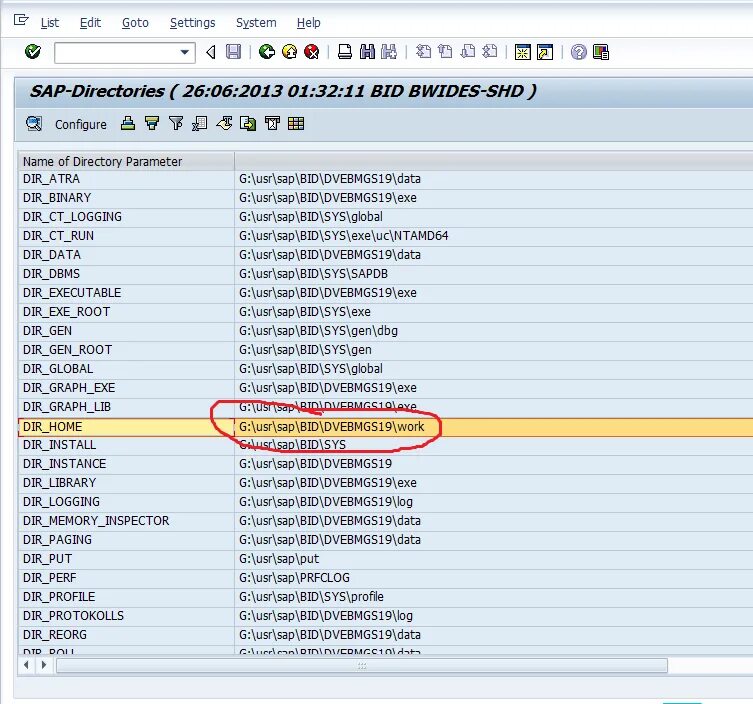Click the horizontal scrollbar right arrow
The height and width of the screenshot is (704, 753).
44,665
